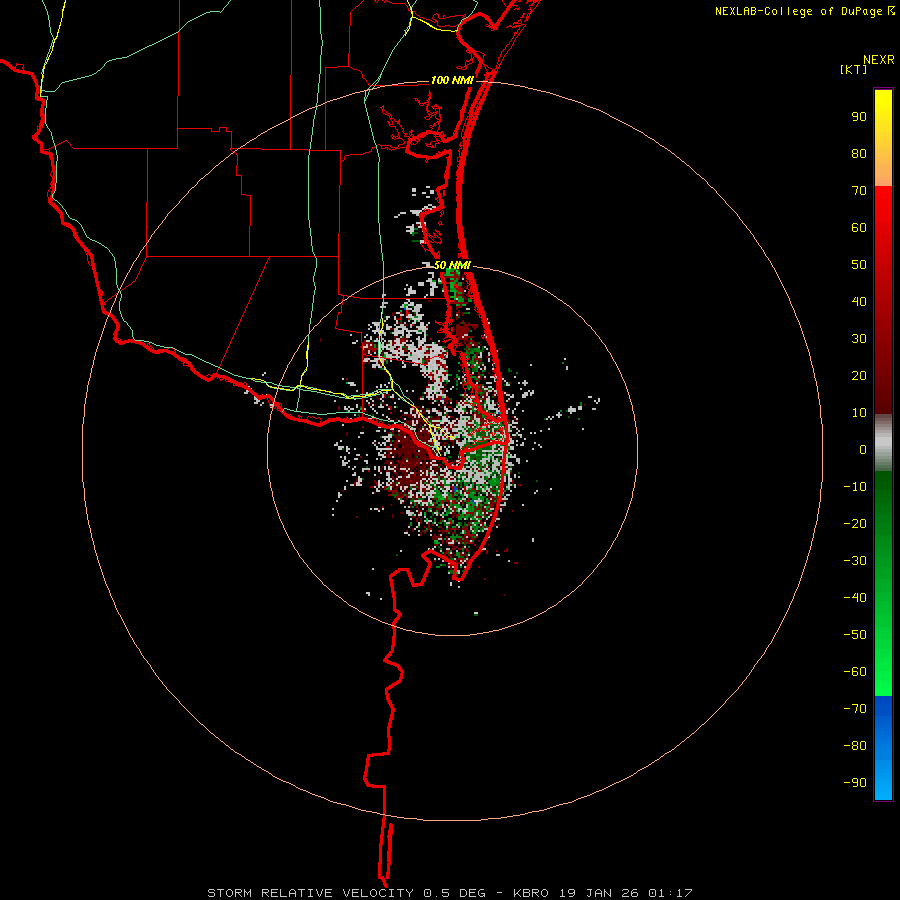Pick the bright green segment of the color bar
900x900 pixels.
[x=883, y=584]
